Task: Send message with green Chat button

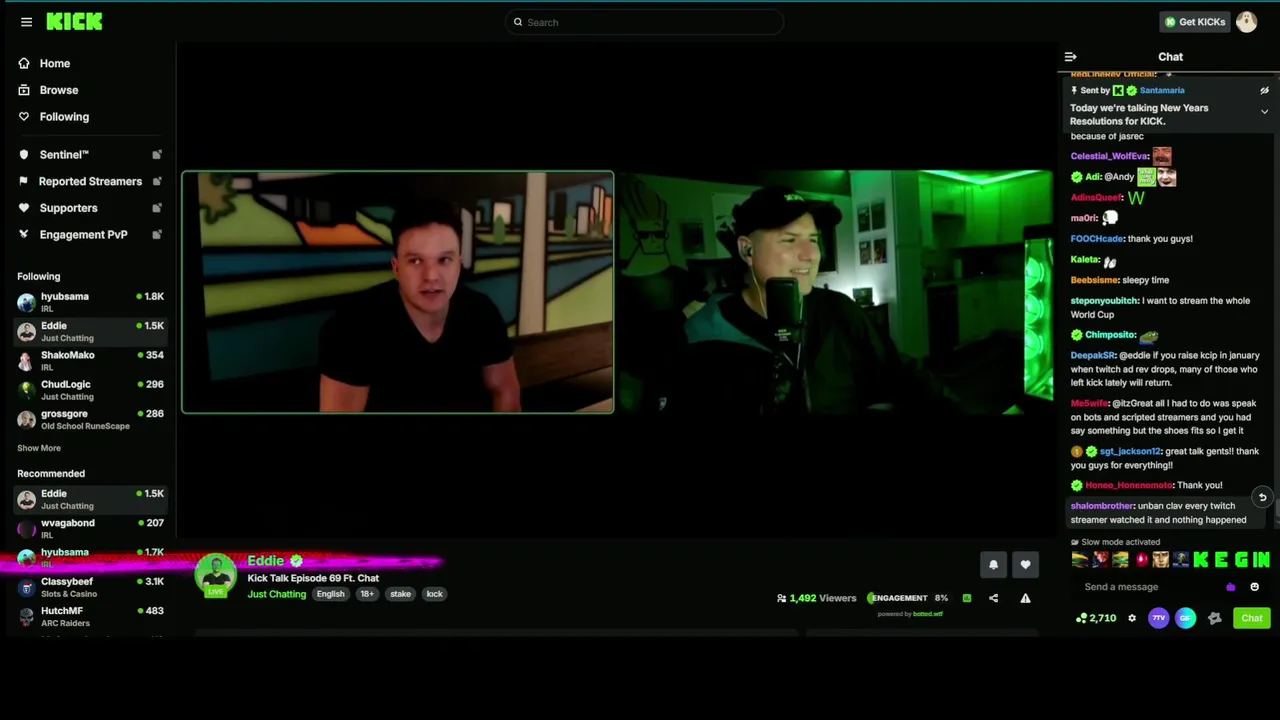Action: click(x=1252, y=618)
